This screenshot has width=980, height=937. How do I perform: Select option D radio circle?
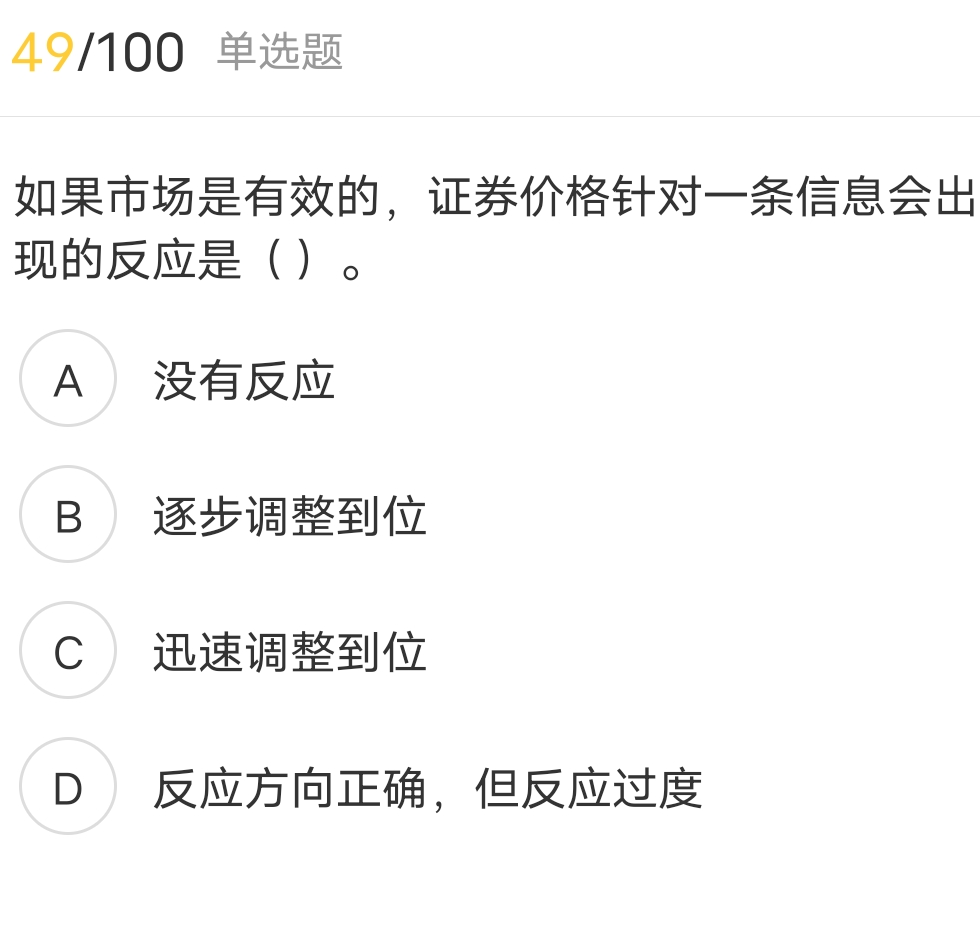68,788
